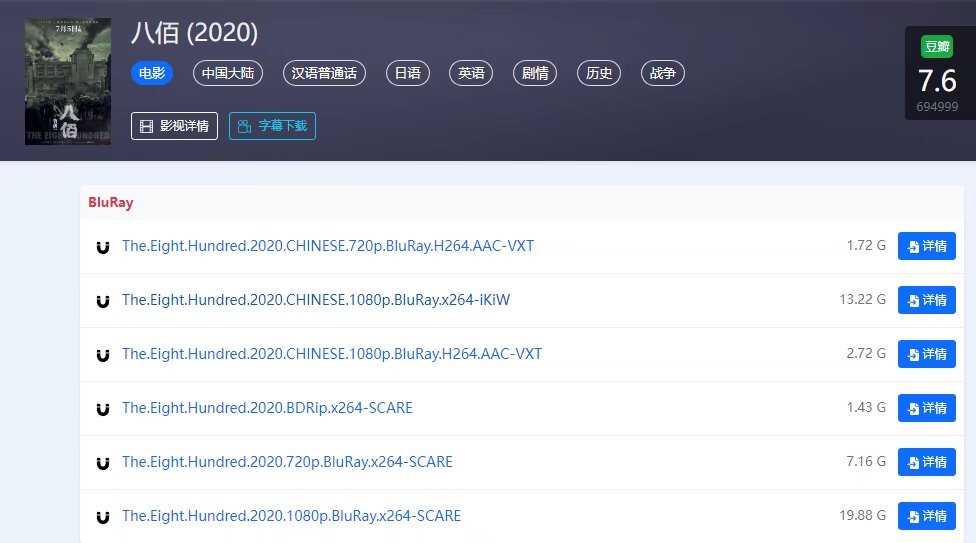This screenshot has width=976, height=543.
Task: Click magnet icon for 1080p H264.AAC-VXT release
Action: point(102,355)
